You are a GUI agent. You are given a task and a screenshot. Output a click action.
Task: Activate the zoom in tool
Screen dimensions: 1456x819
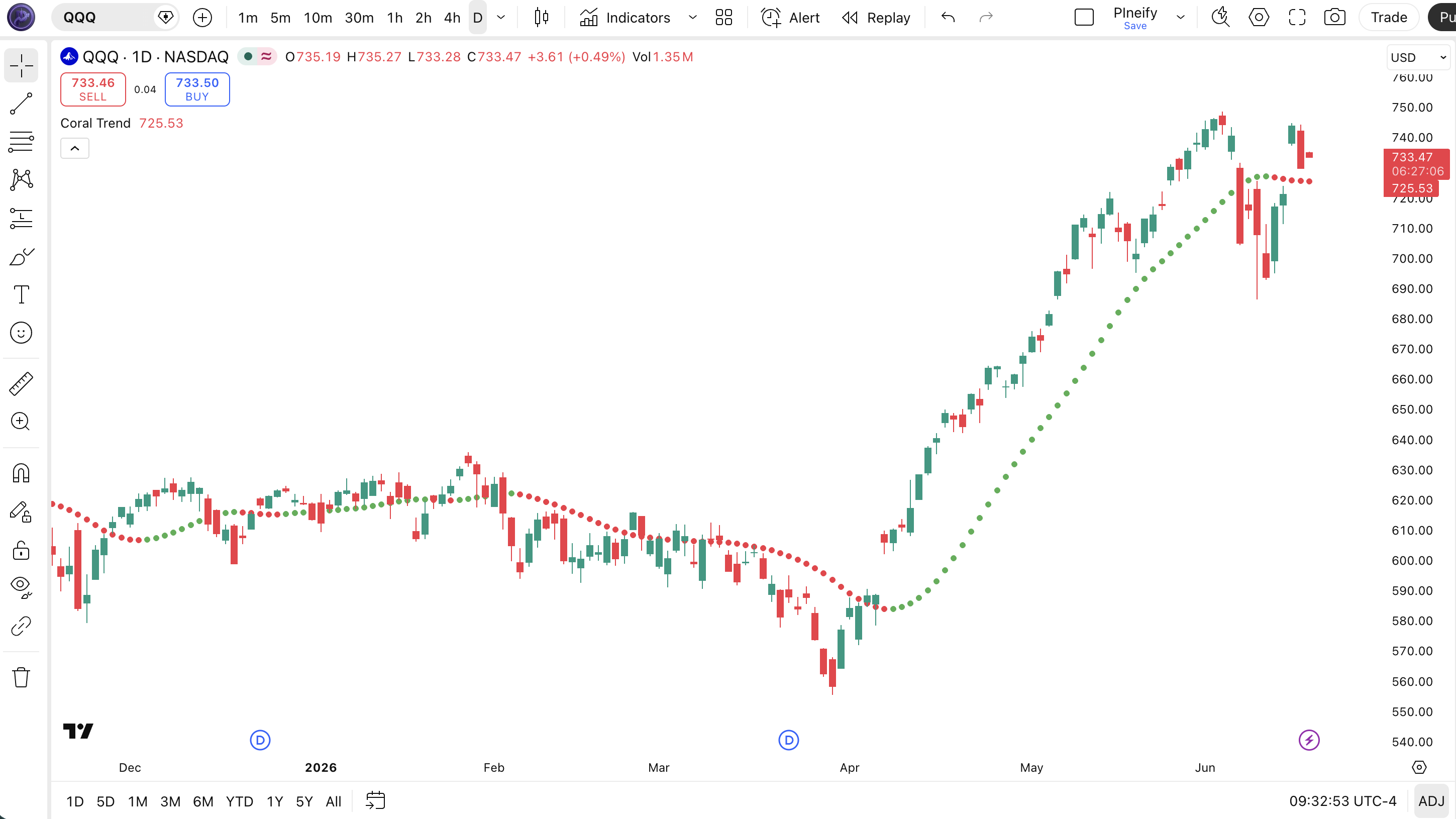click(21, 422)
